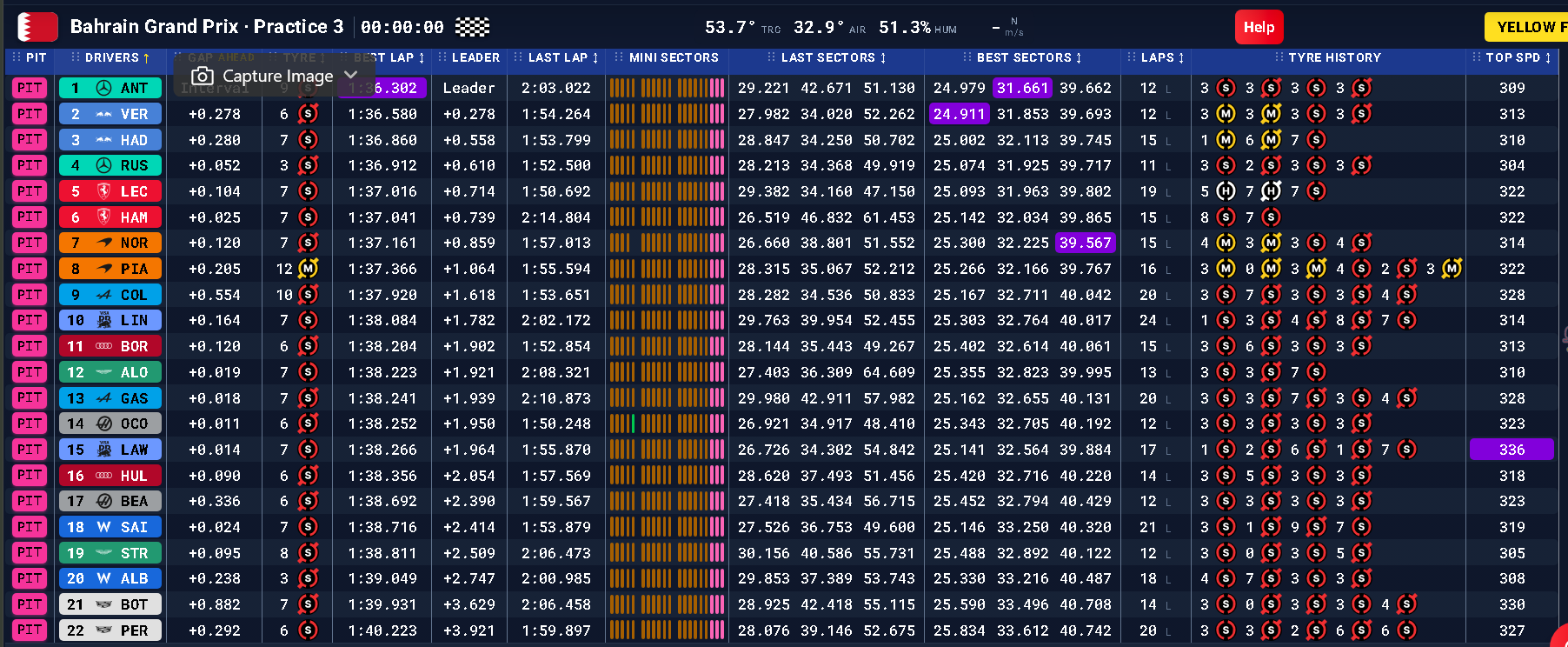Viewport: 1568px width, 647px height.
Task: Click the Bahrain flag icon
Action: click(38, 27)
